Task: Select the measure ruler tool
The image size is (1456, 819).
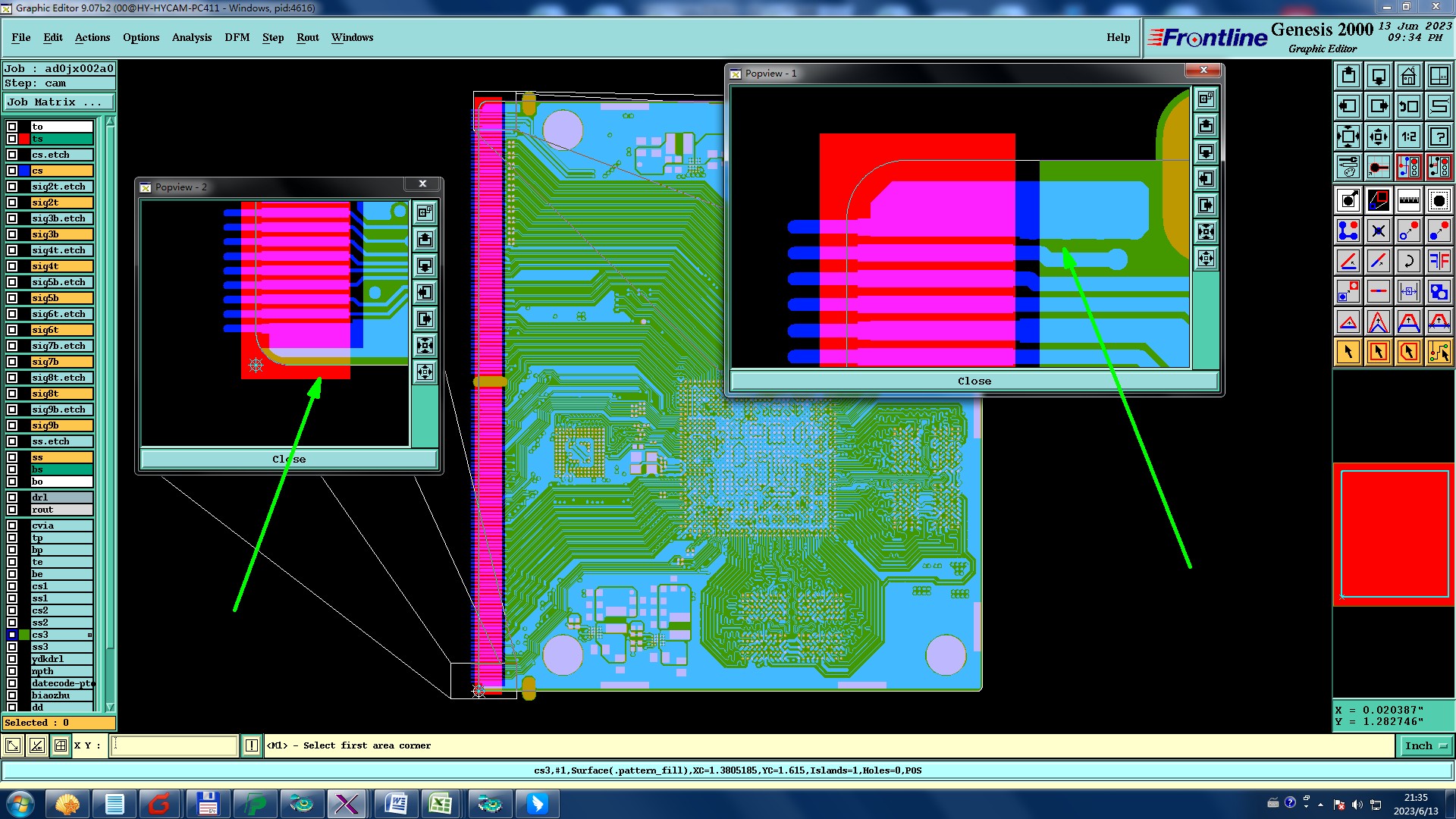Action: coord(1408,200)
